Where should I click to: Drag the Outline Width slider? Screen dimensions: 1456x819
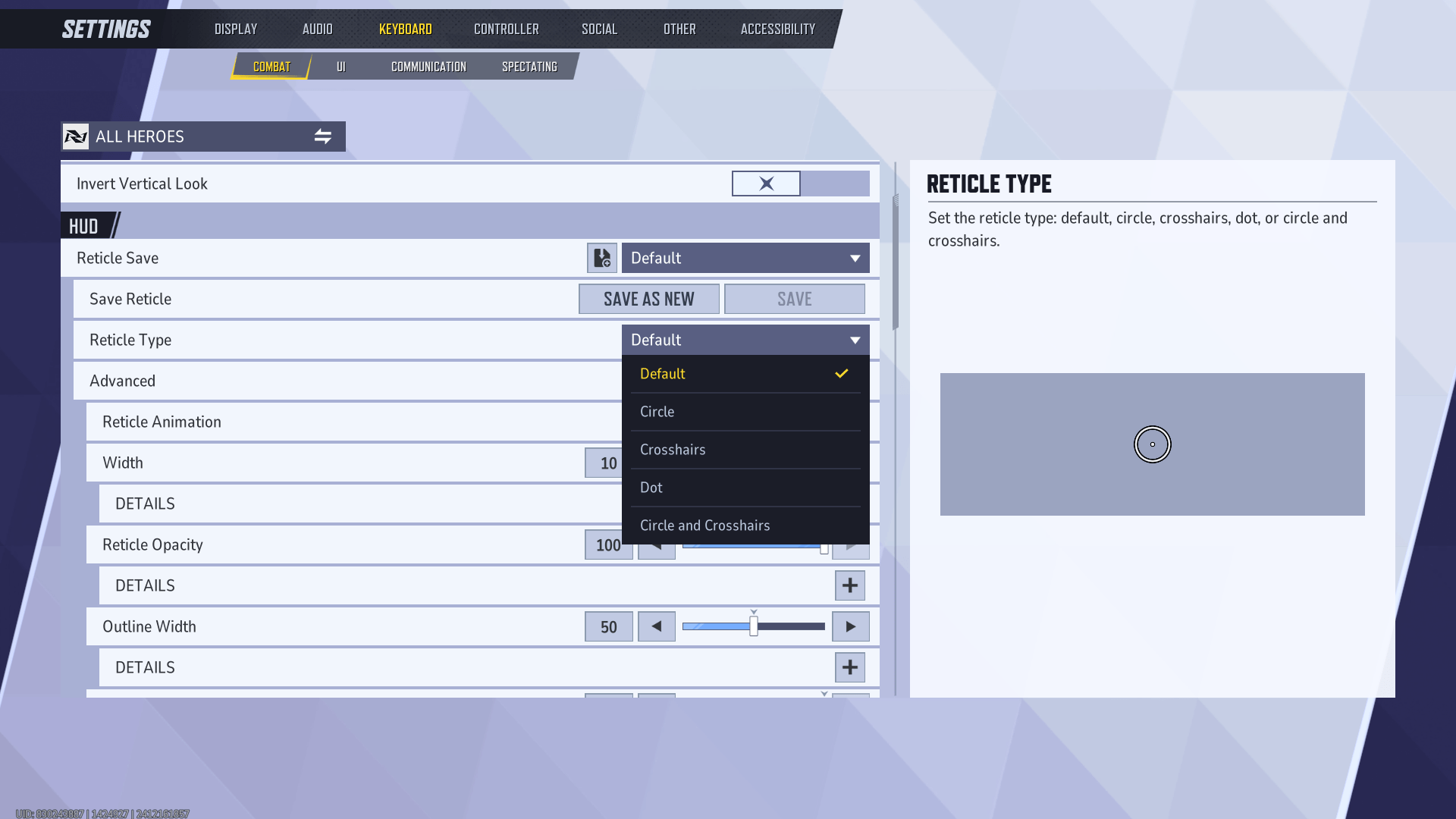click(753, 626)
